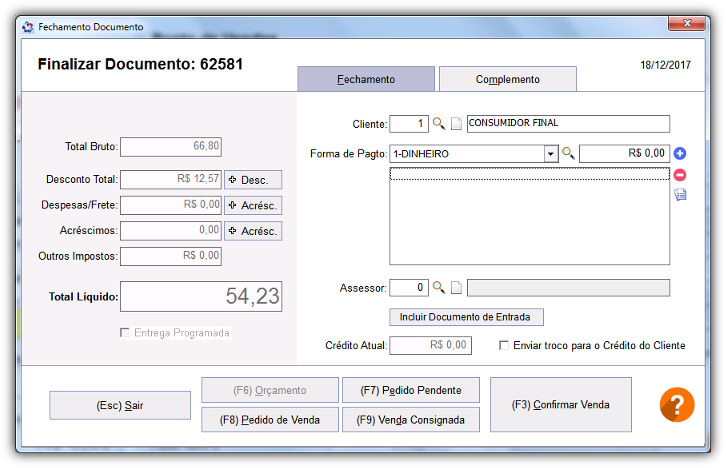Click the Desc. discount button
Screen dimensions: 726x468
pyautogui.click(x=253, y=180)
